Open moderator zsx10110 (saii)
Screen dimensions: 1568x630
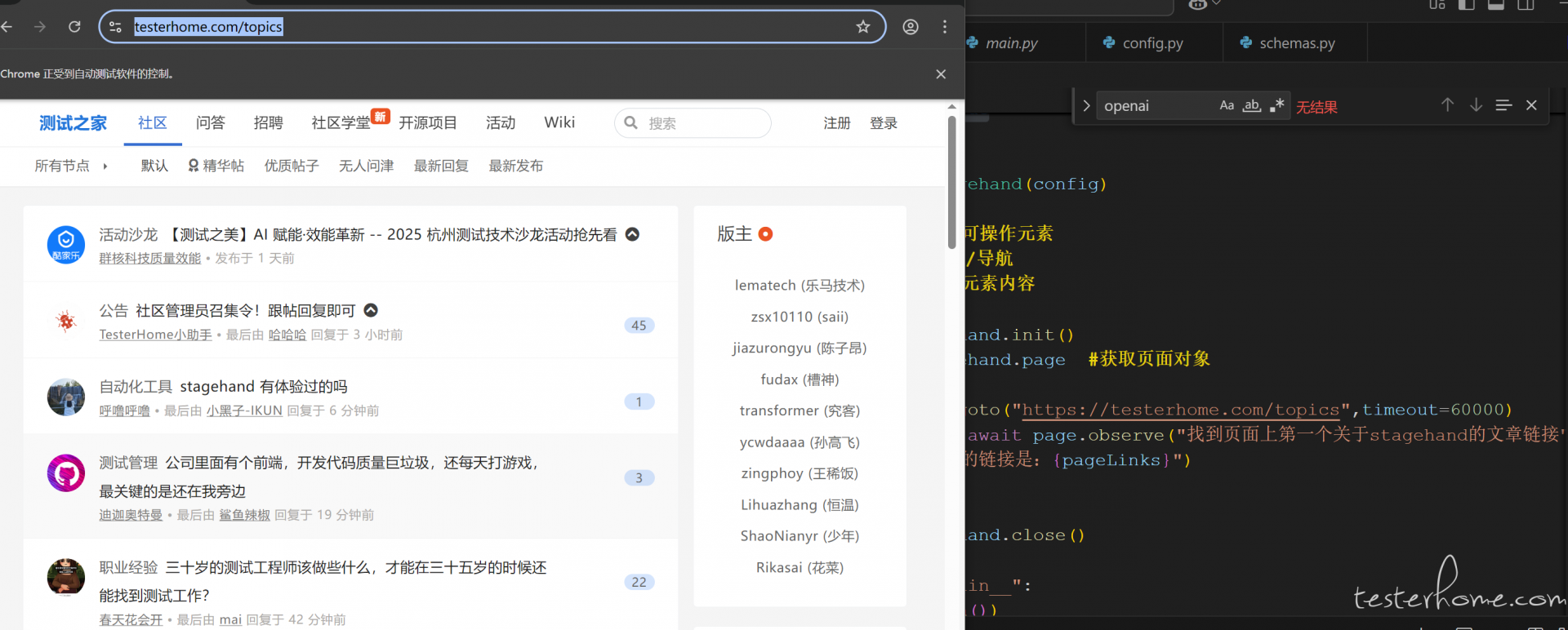click(800, 317)
